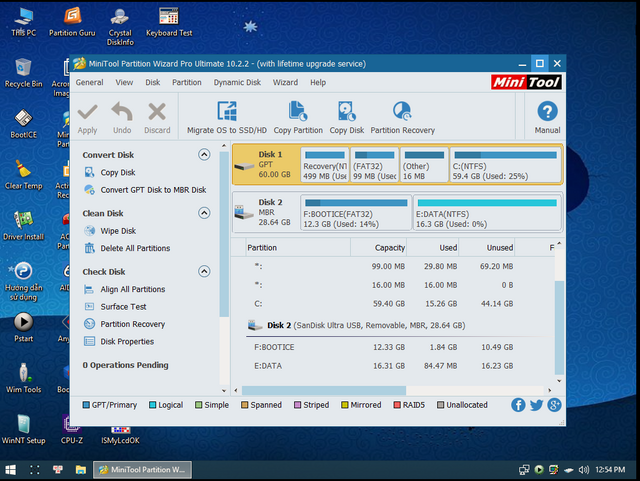Viewport: 640px width, 481px height.
Task: Open the MiniTool Google Plus icon
Action: pos(554,405)
